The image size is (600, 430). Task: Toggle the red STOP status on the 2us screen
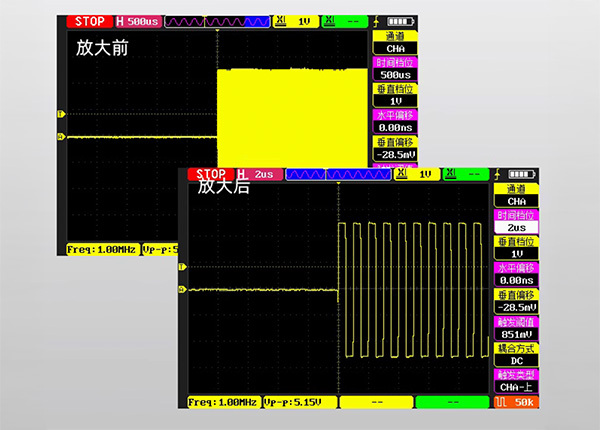[212, 174]
